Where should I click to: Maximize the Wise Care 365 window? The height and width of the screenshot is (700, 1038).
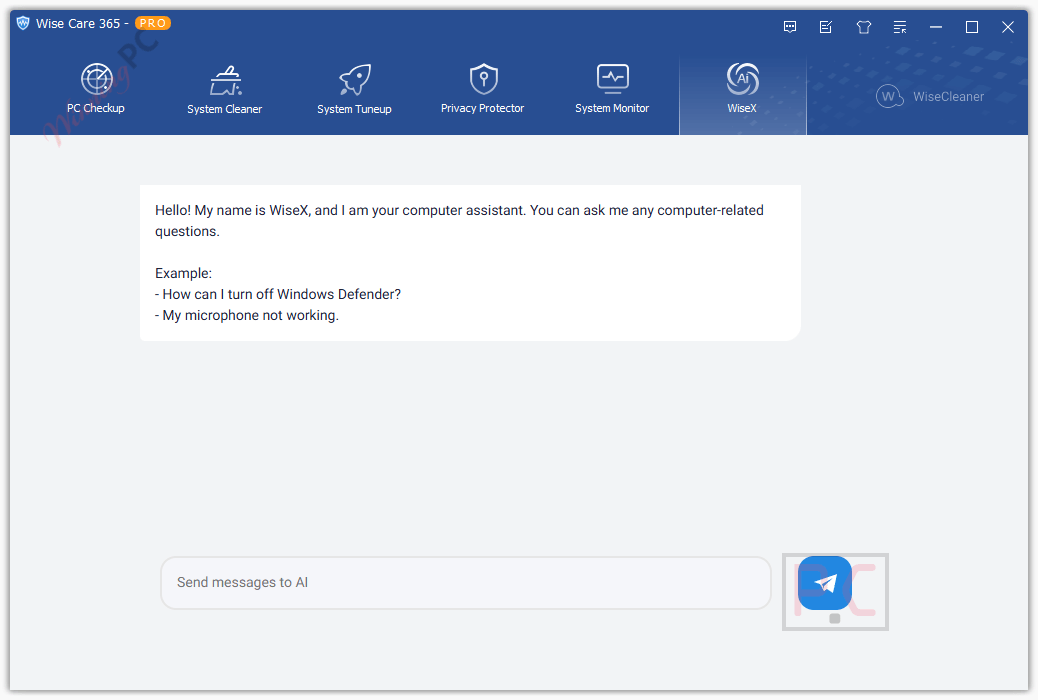(x=972, y=27)
